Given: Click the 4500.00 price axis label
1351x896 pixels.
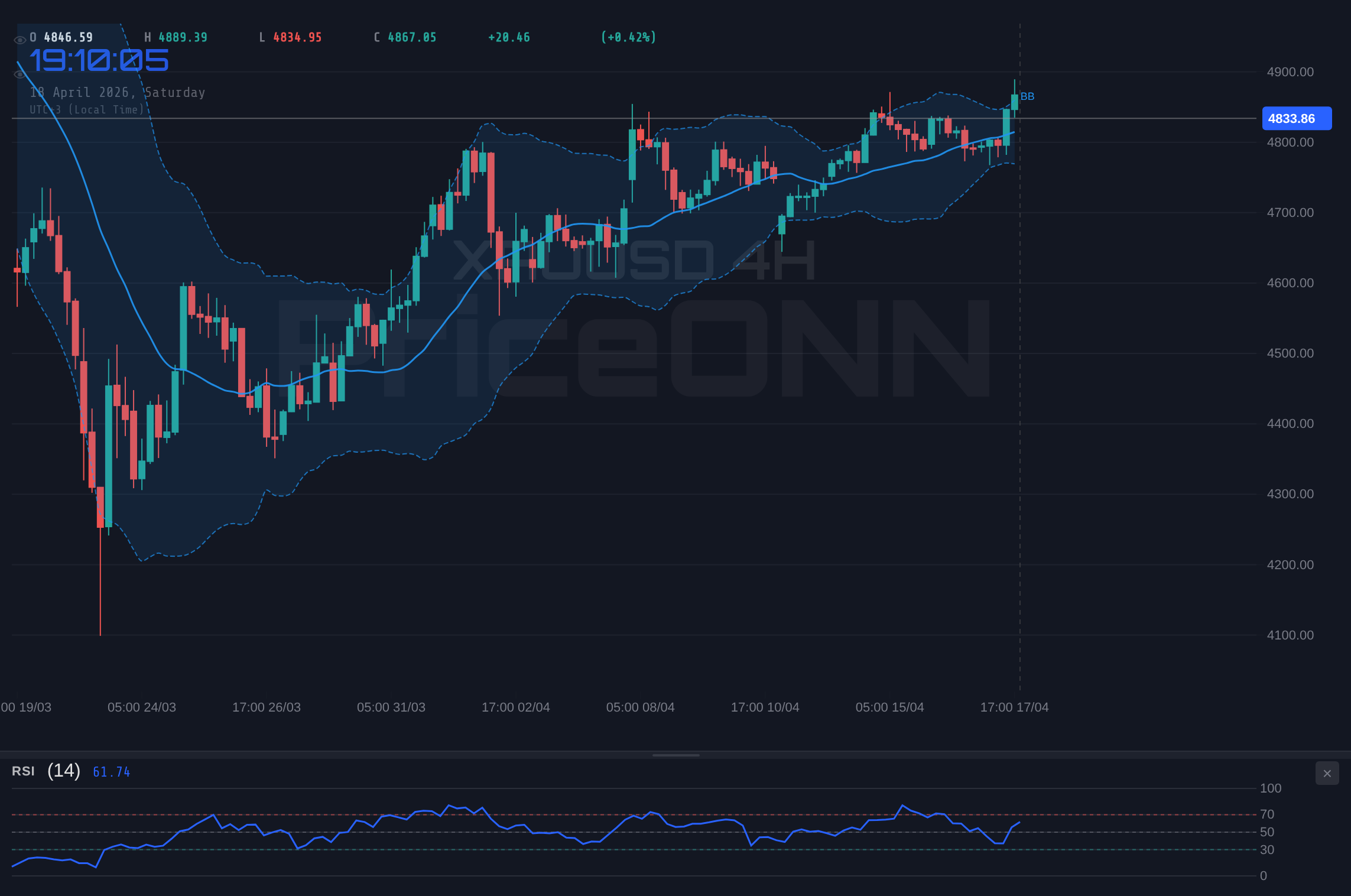Looking at the screenshot, I should tap(1290, 353).
